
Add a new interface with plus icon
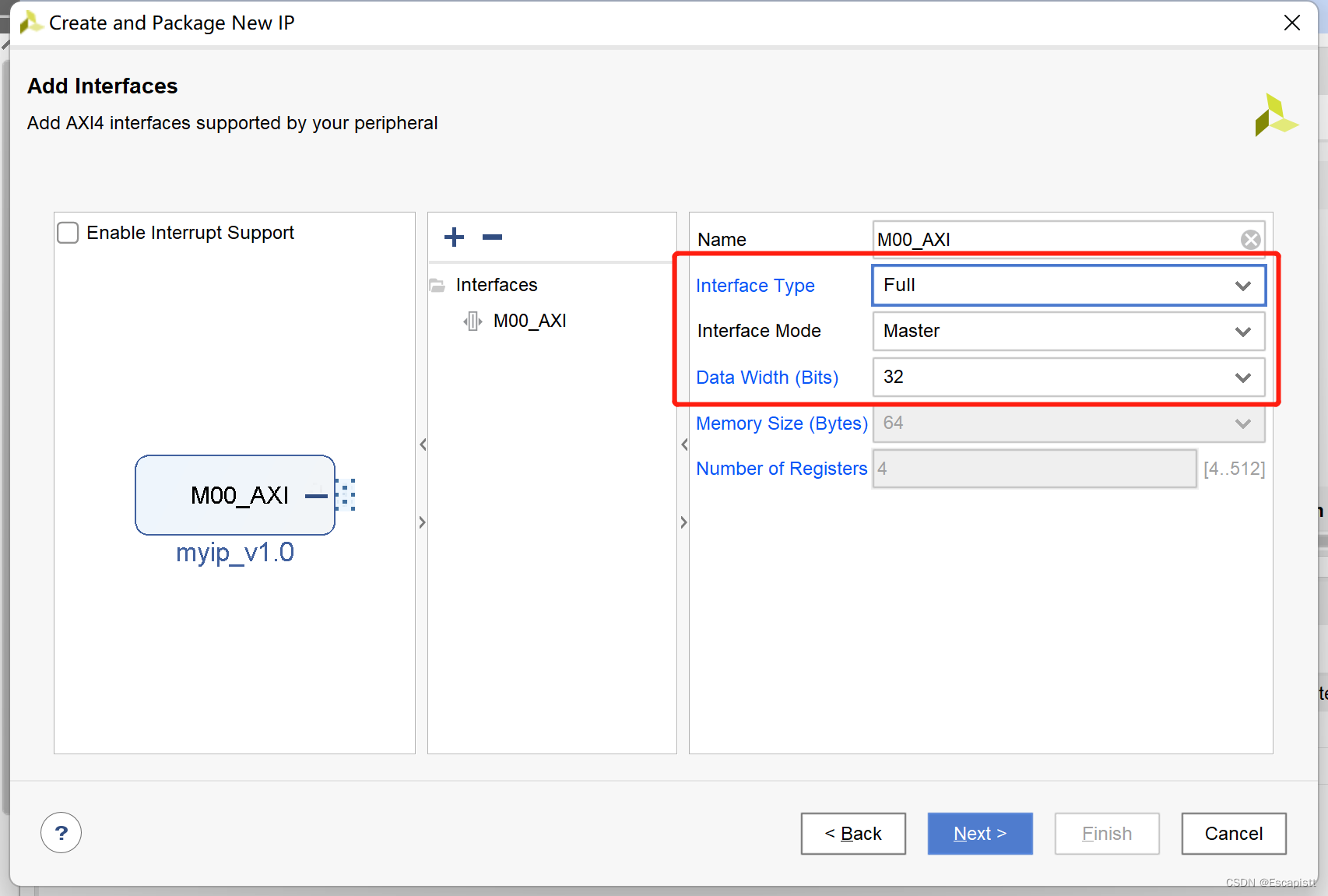pos(454,237)
